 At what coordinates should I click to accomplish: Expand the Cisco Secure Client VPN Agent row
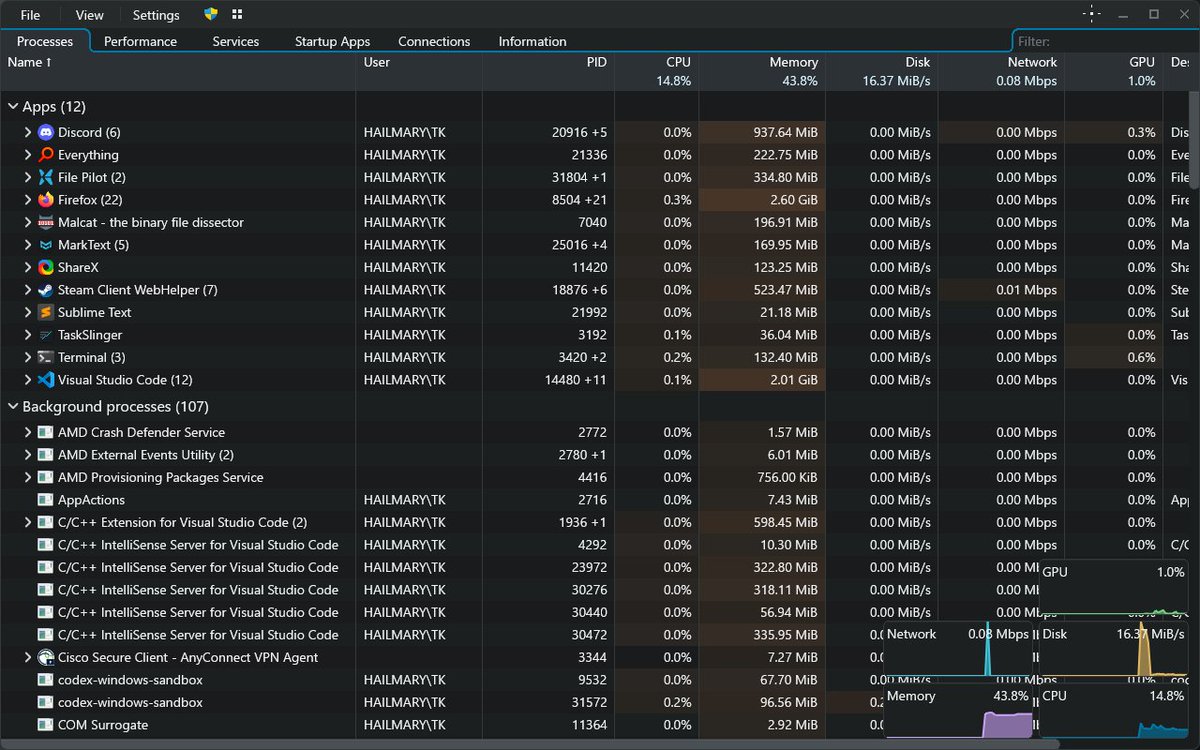click(28, 657)
